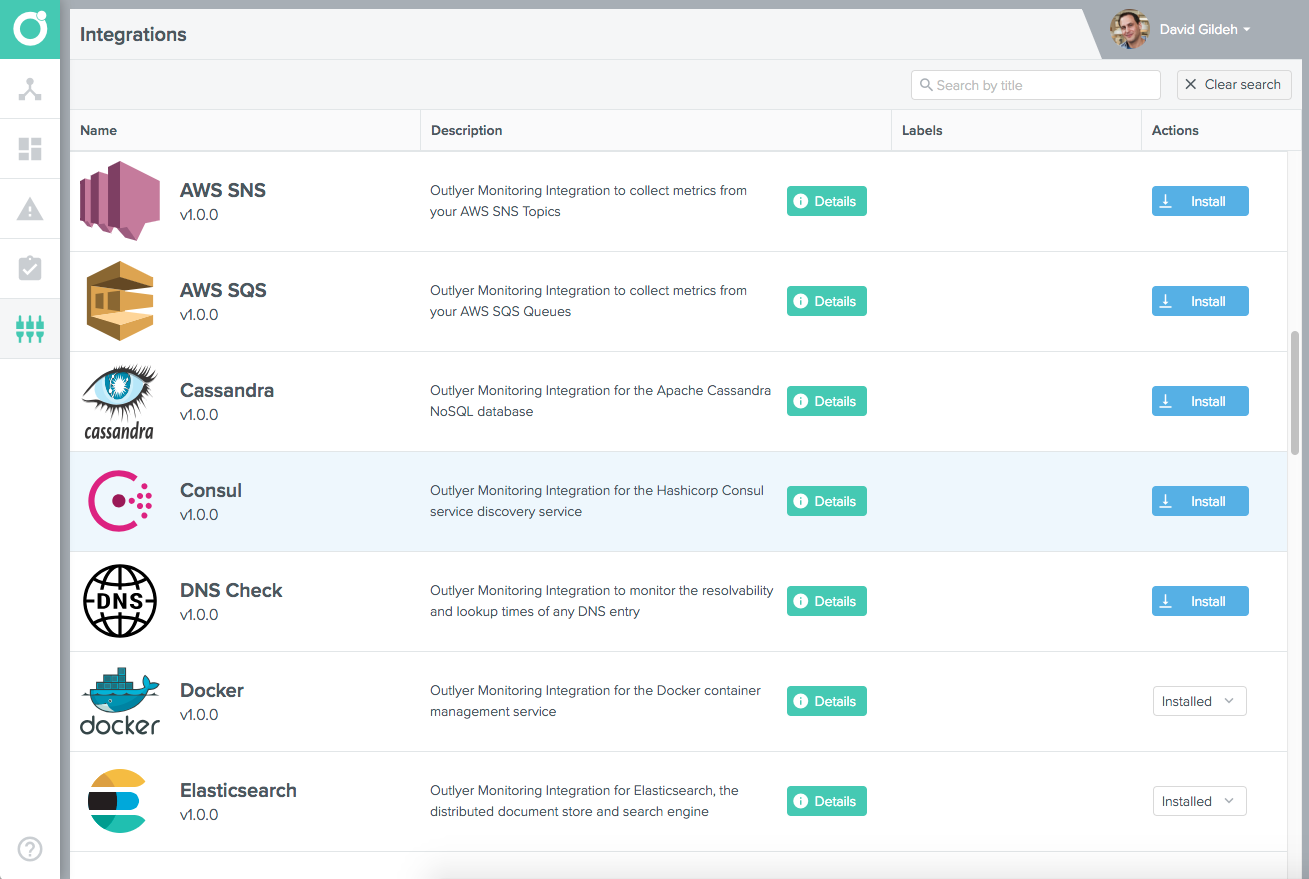The image size is (1309, 879).
Task: Select the Cassandra name text
Action: (227, 390)
